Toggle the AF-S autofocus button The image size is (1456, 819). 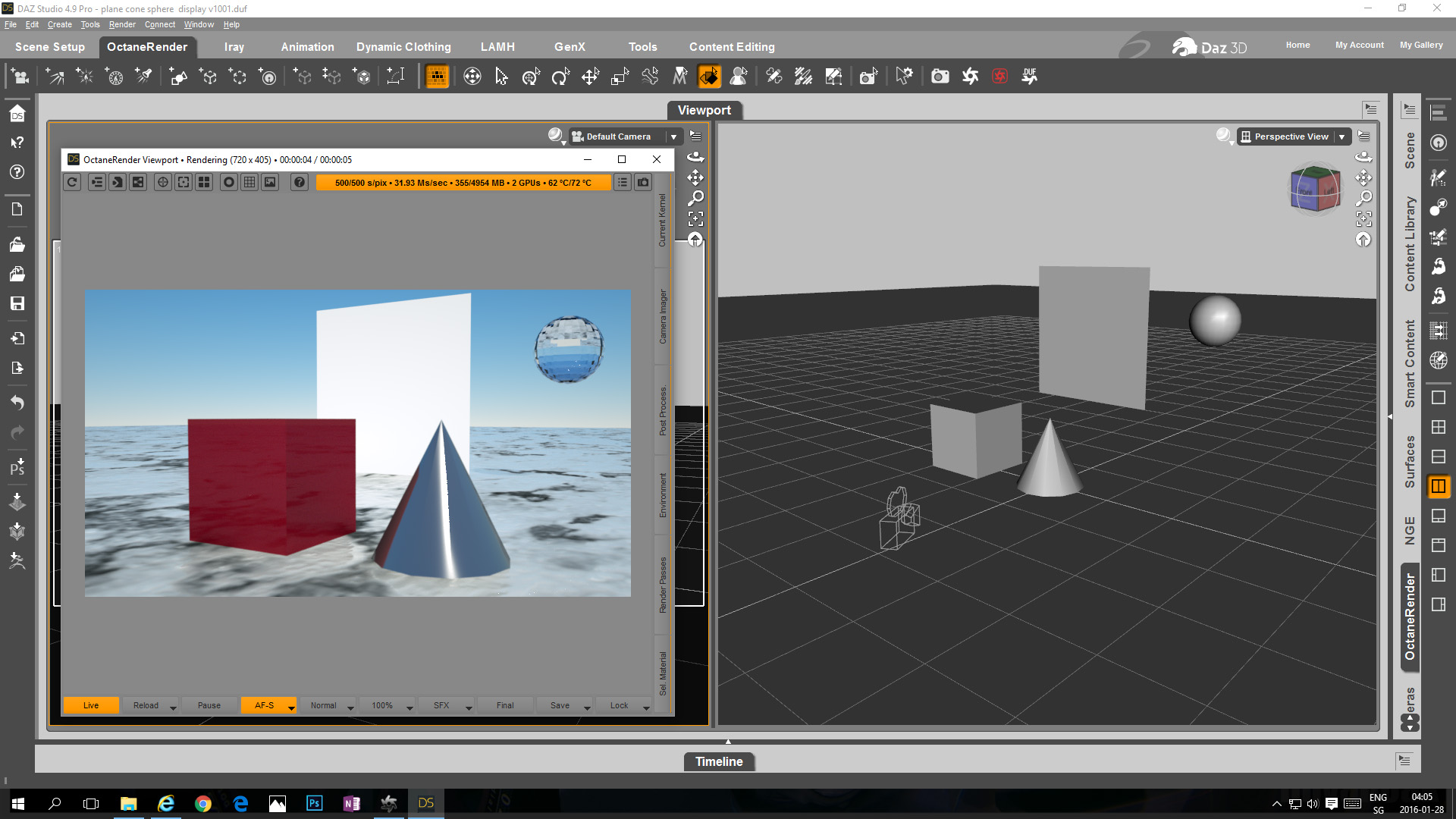coord(264,705)
